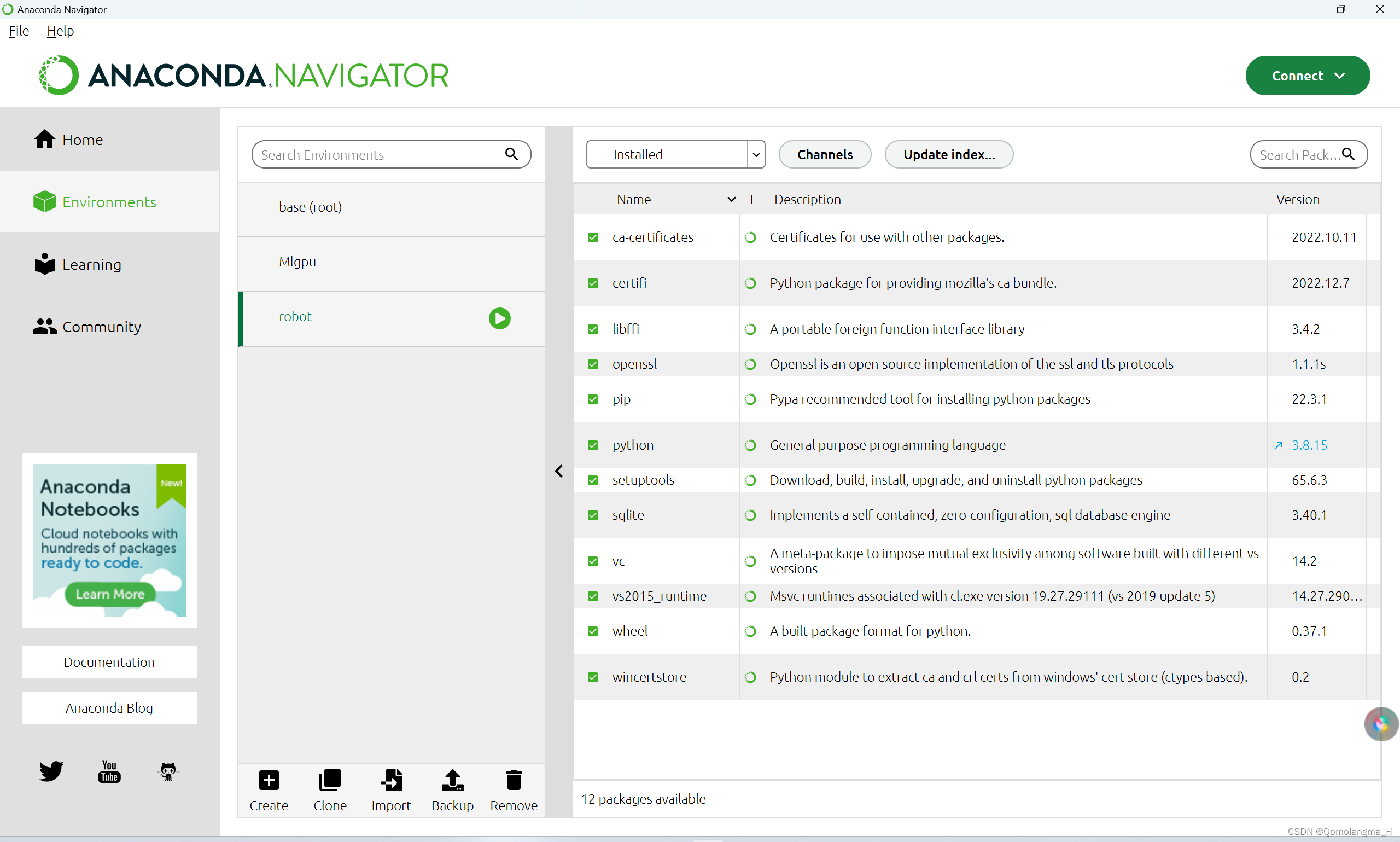Click the type circle icon for python
The height and width of the screenshot is (842, 1400).
(750, 445)
